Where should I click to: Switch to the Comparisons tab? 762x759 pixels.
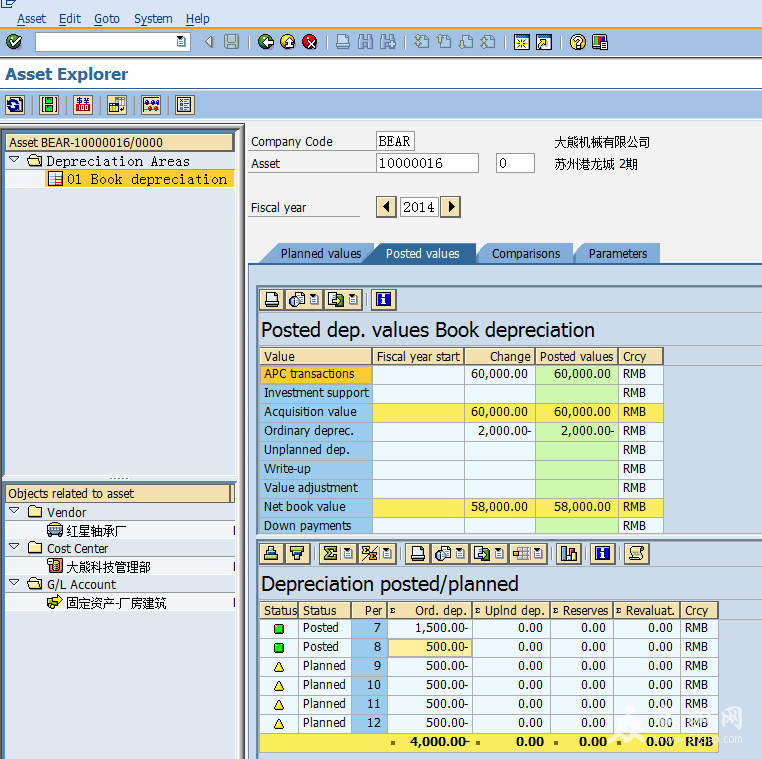[x=526, y=254]
